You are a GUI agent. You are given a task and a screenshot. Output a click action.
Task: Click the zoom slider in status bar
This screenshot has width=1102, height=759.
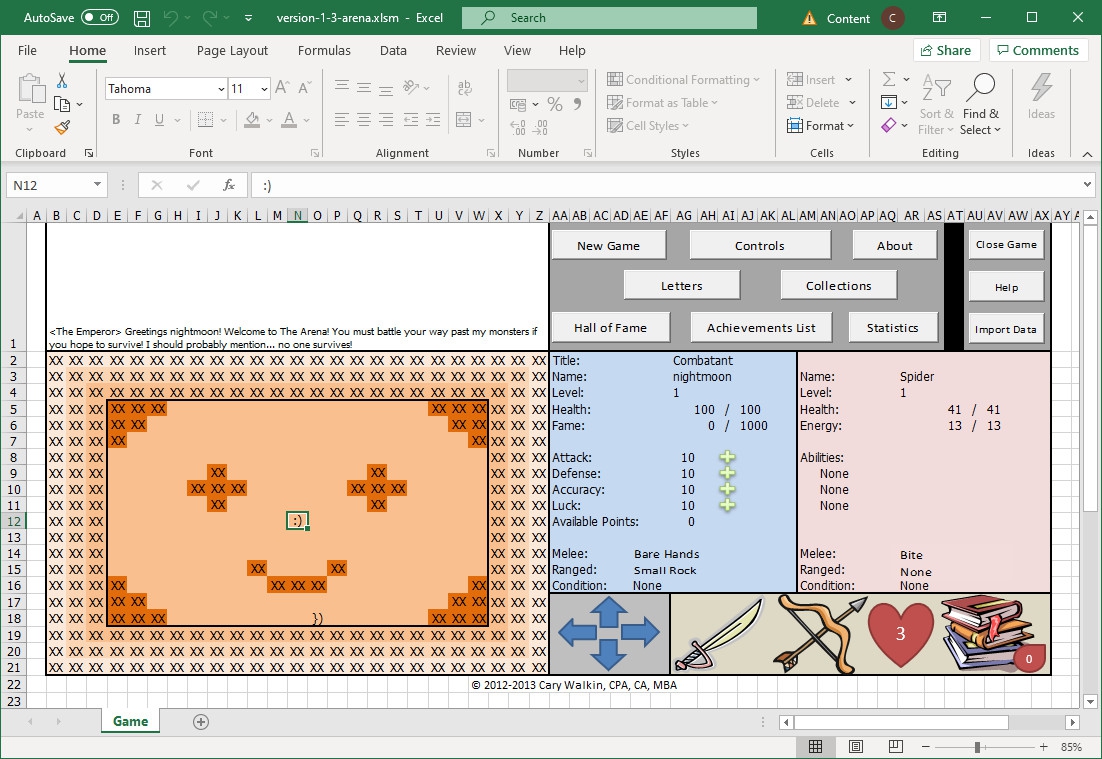point(977,747)
